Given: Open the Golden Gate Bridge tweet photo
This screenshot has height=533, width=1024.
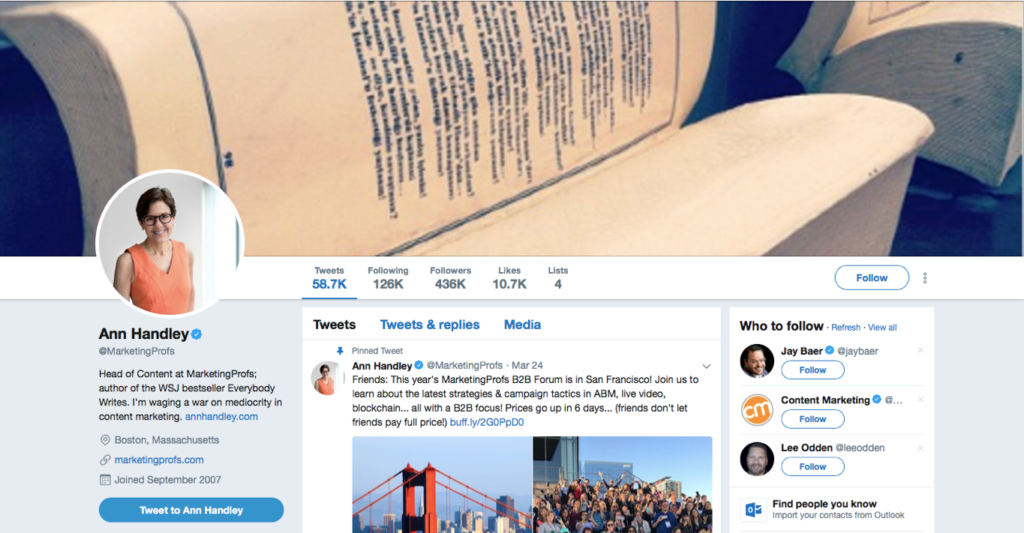Looking at the screenshot, I should point(442,485).
